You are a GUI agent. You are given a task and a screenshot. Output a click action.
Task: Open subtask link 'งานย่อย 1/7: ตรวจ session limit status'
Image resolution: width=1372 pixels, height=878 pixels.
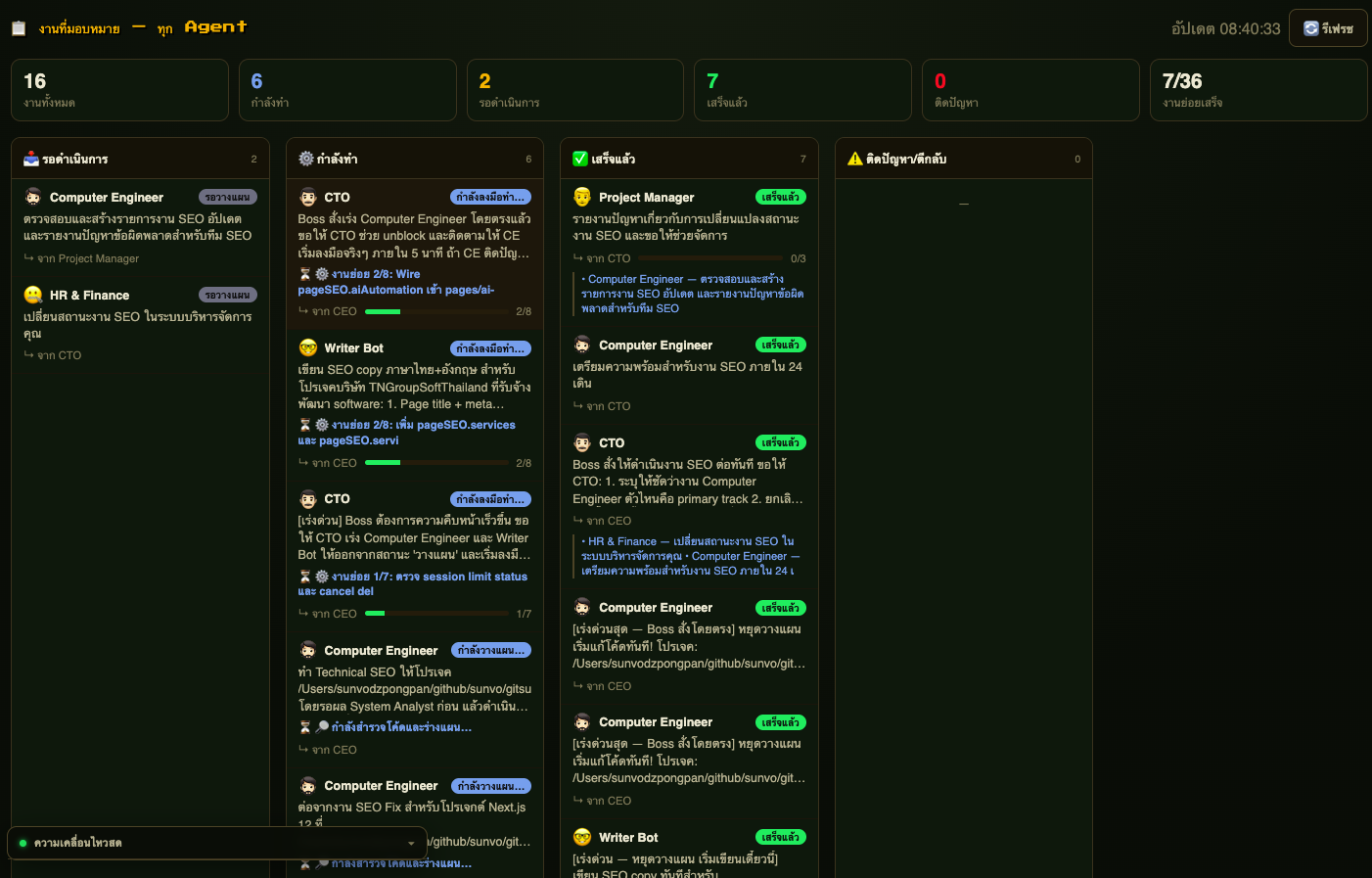tap(413, 583)
